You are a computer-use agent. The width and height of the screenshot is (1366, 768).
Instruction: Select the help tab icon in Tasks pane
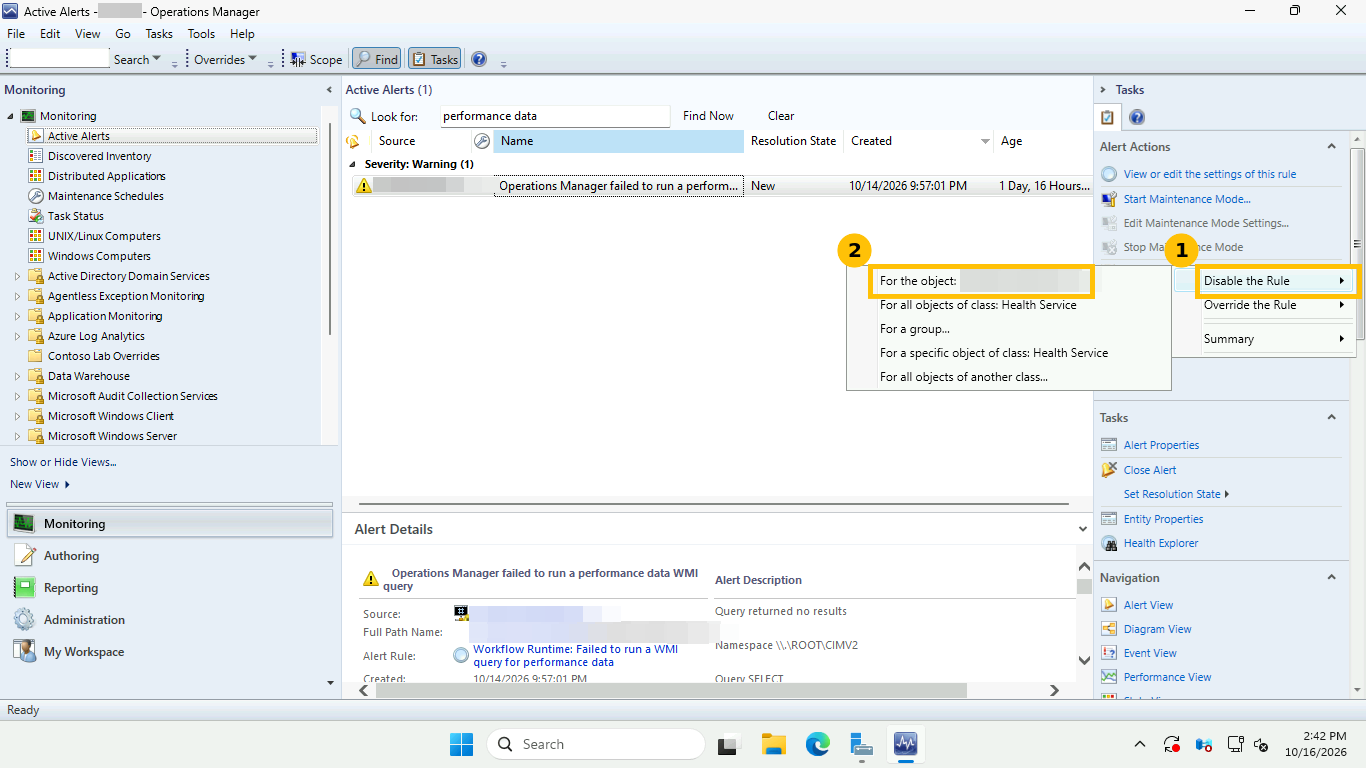1137,118
